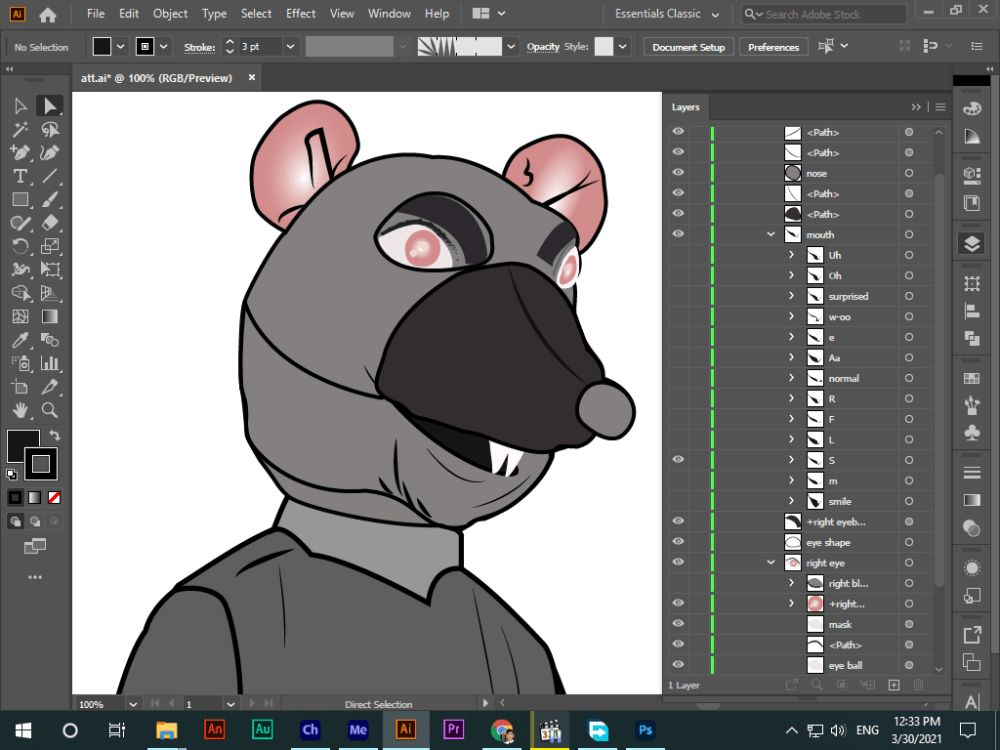This screenshot has width=1000, height=750.
Task: Switch to att.ai document tab
Action: [x=156, y=78]
